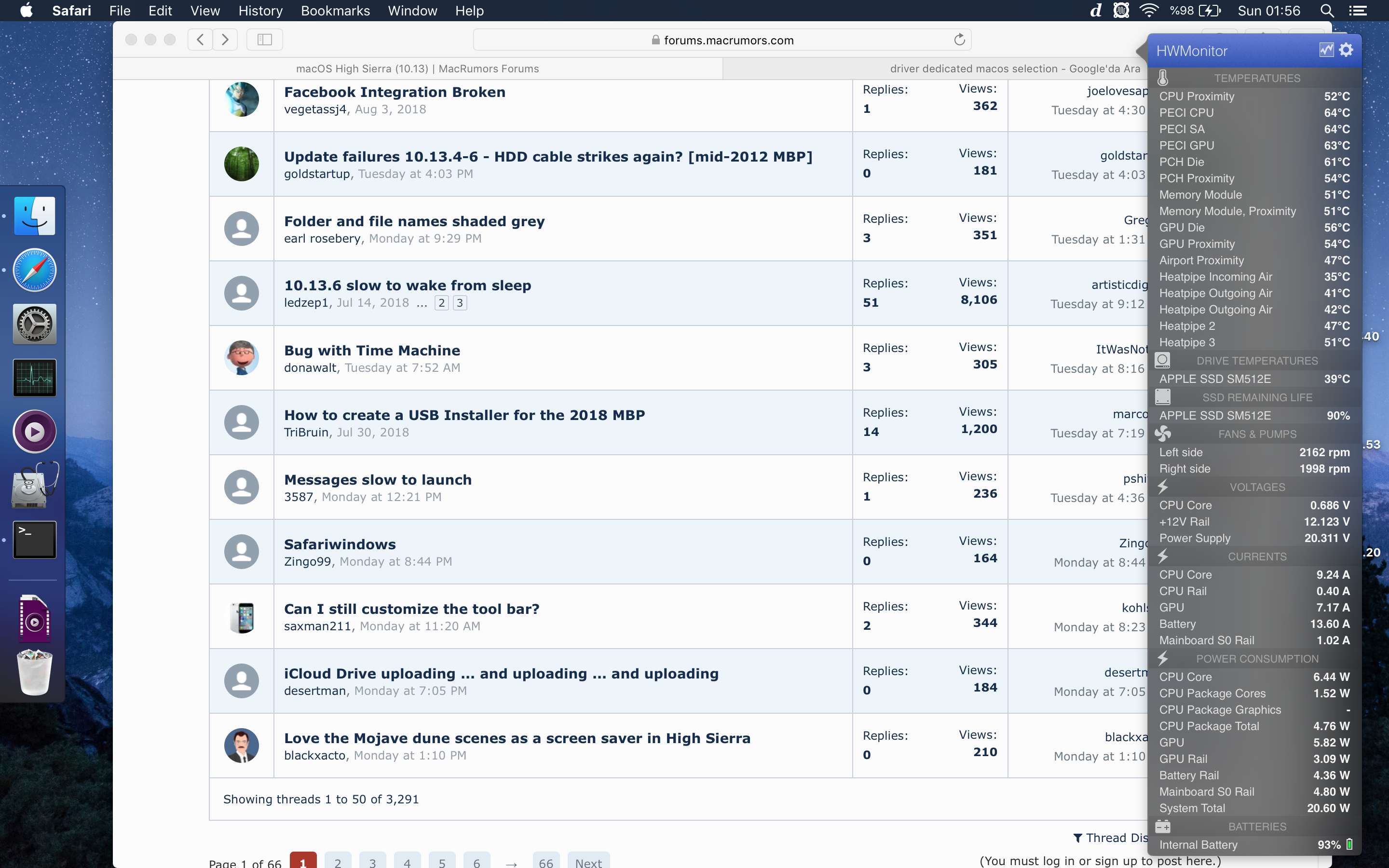Open user profile link TriBruin

click(x=306, y=432)
